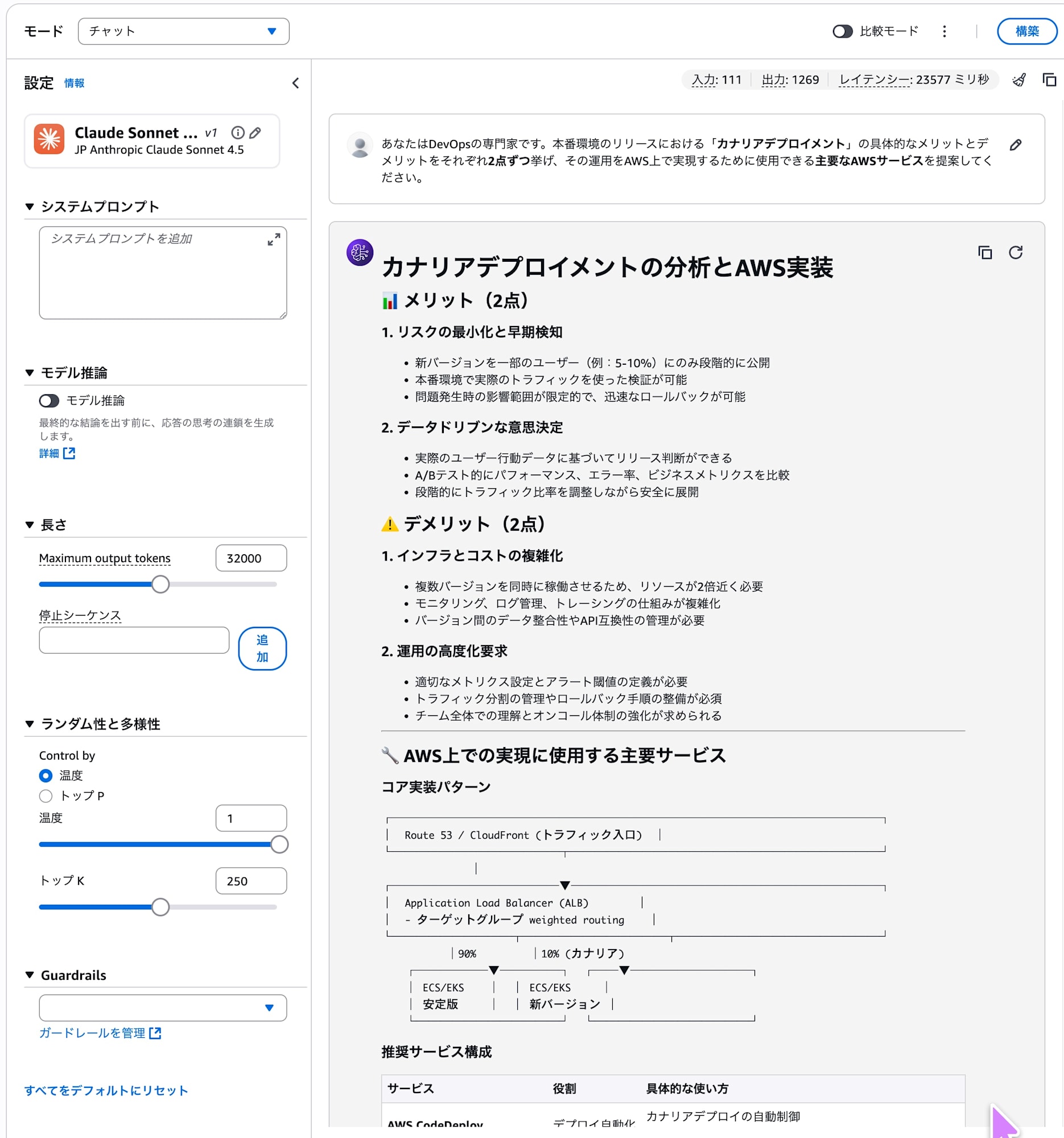Collapse the settings panel with the chevron
The width and height of the screenshot is (1064, 1138).
click(295, 83)
